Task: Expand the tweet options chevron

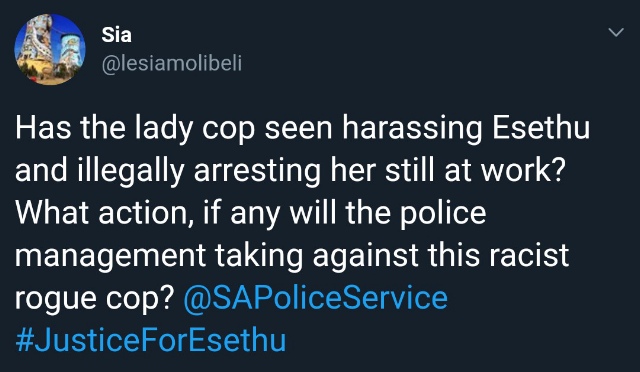Action: [x=616, y=32]
